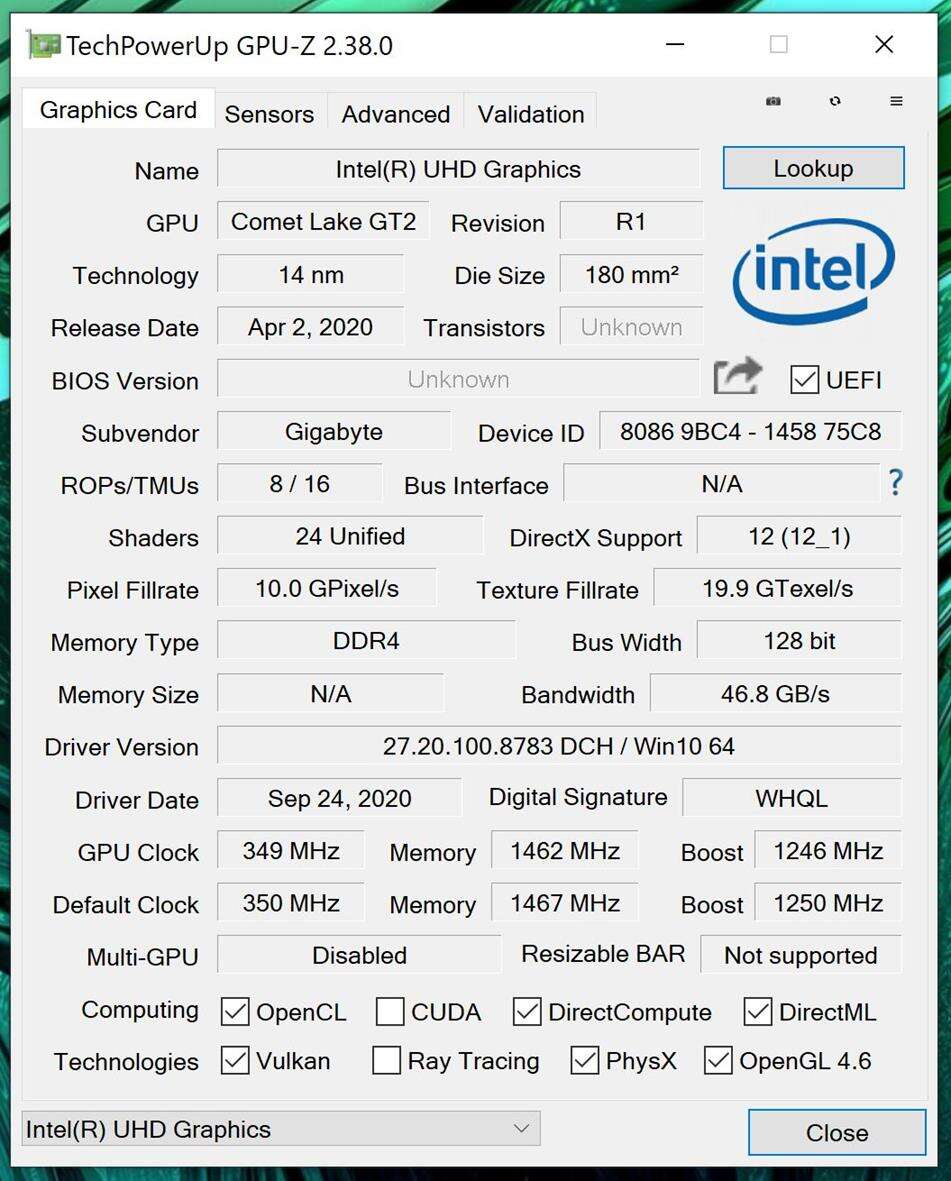Viewport: 951px width, 1181px height.
Task: Click the Close button at bottom
Action: [x=836, y=1133]
